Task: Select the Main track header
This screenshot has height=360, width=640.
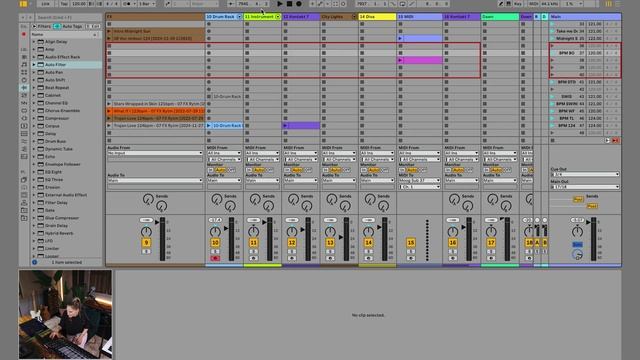Action: tap(584, 17)
